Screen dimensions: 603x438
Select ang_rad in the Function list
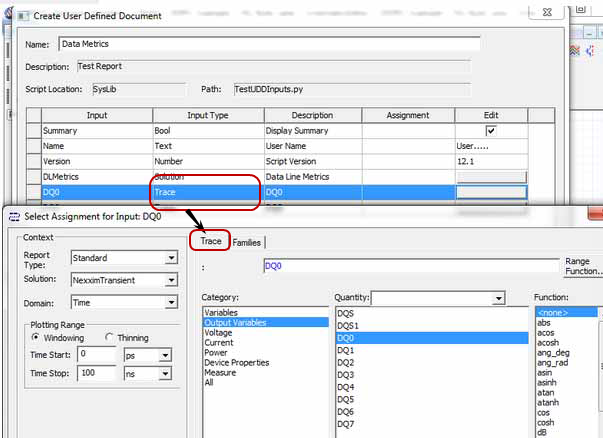(x=553, y=363)
